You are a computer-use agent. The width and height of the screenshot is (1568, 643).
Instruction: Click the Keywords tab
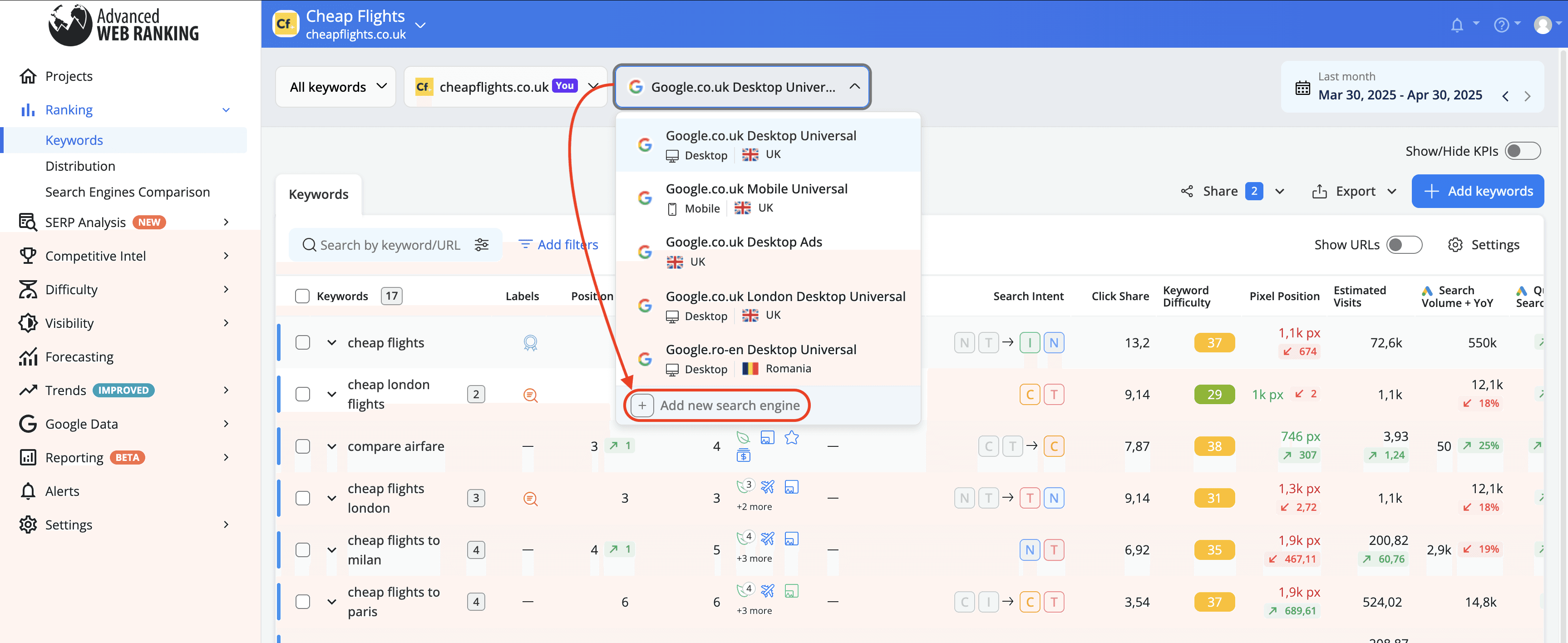click(x=318, y=194)
